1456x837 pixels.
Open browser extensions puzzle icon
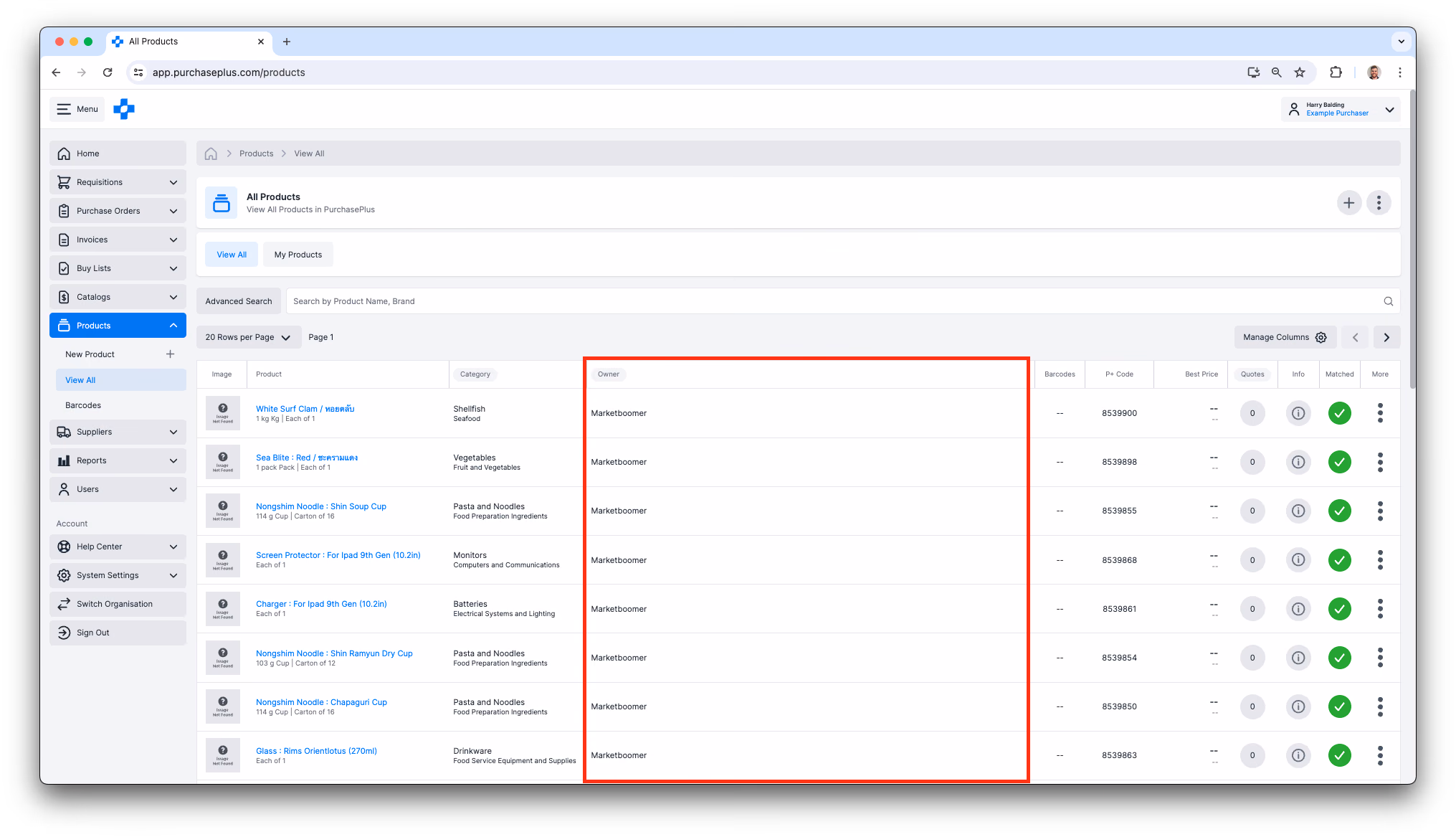click(x=1336, y=72)
